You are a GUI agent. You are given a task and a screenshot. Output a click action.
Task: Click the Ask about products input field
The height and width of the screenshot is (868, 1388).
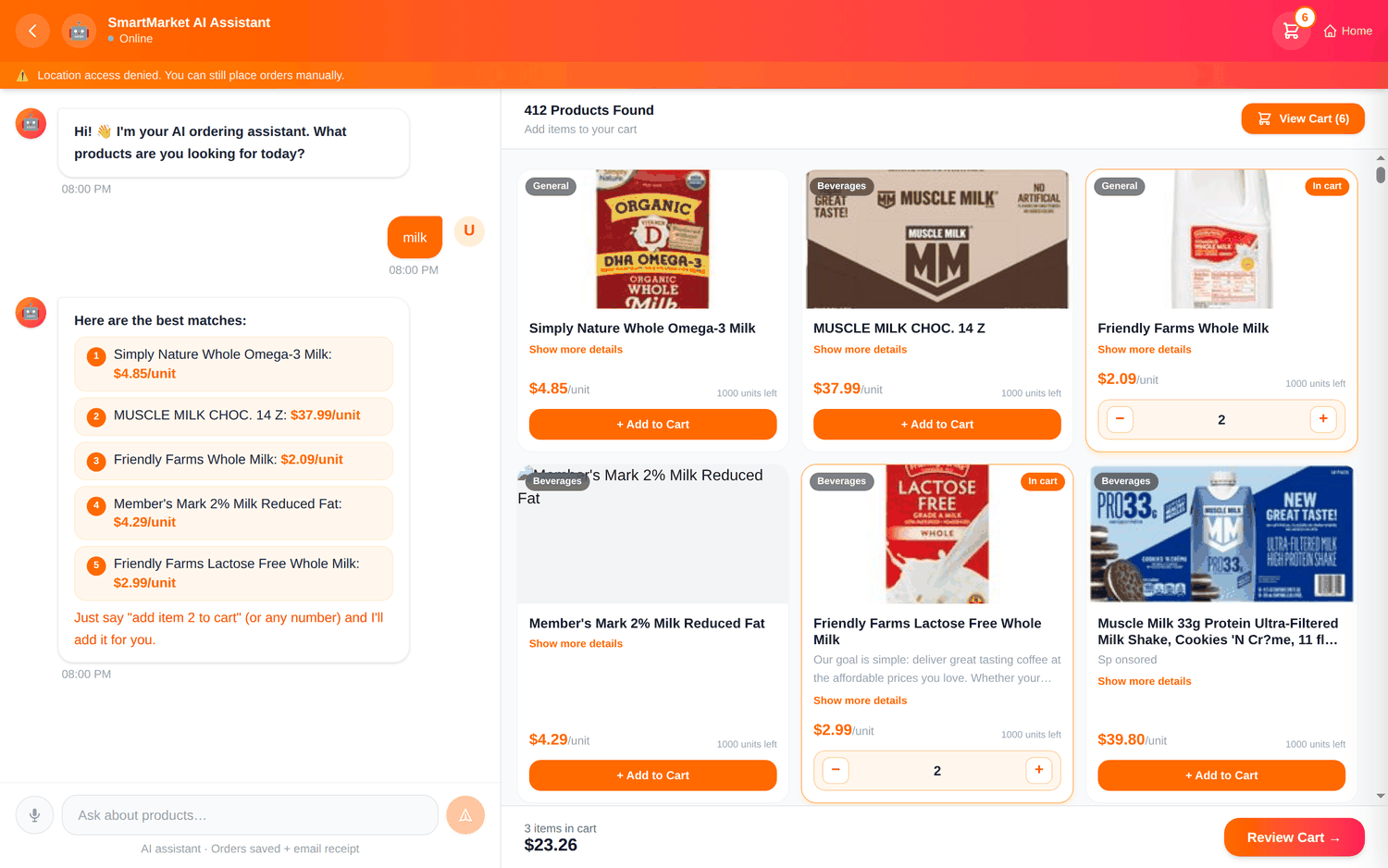(250, 815)
